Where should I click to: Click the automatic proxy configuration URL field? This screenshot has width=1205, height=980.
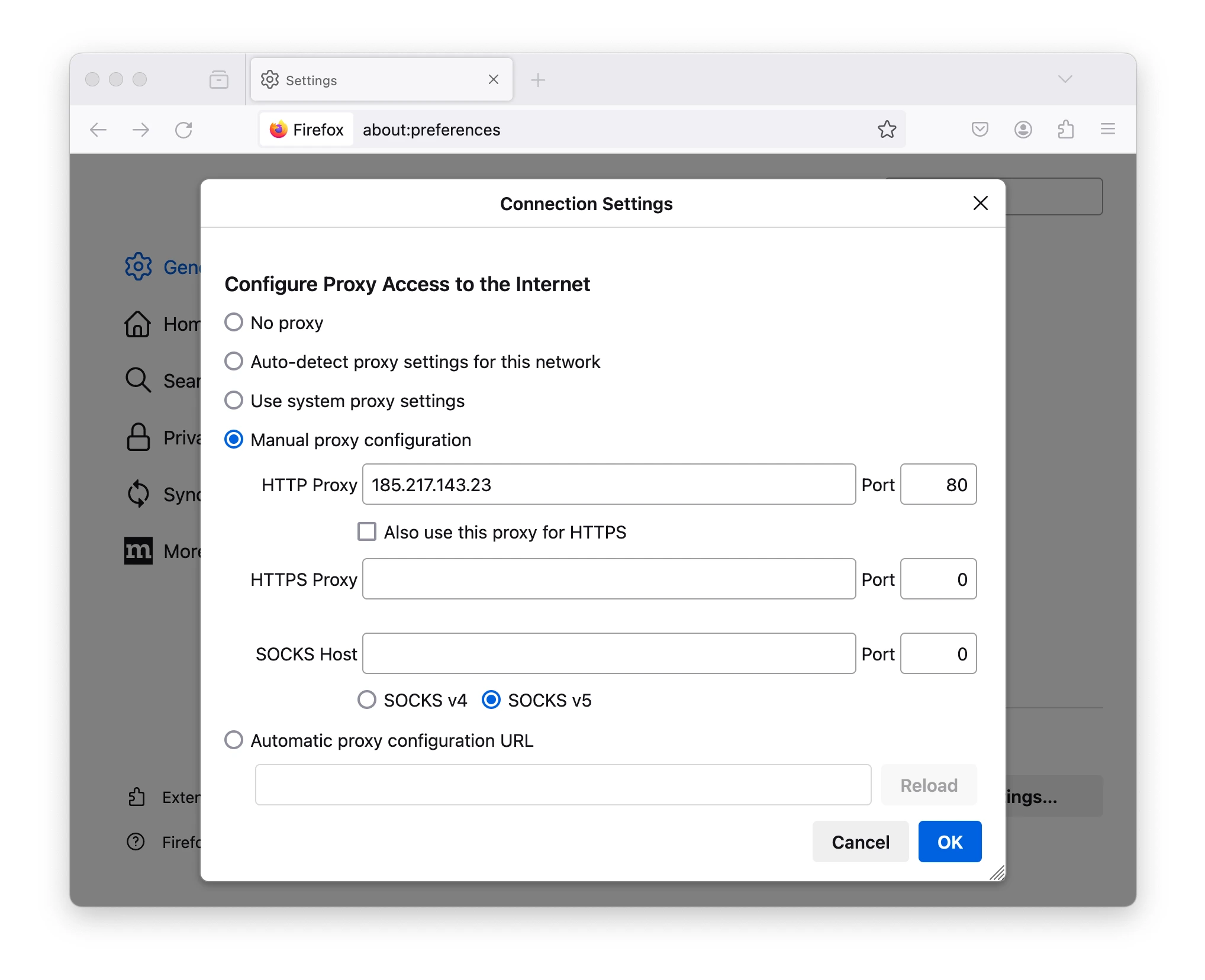coord(563,785)
